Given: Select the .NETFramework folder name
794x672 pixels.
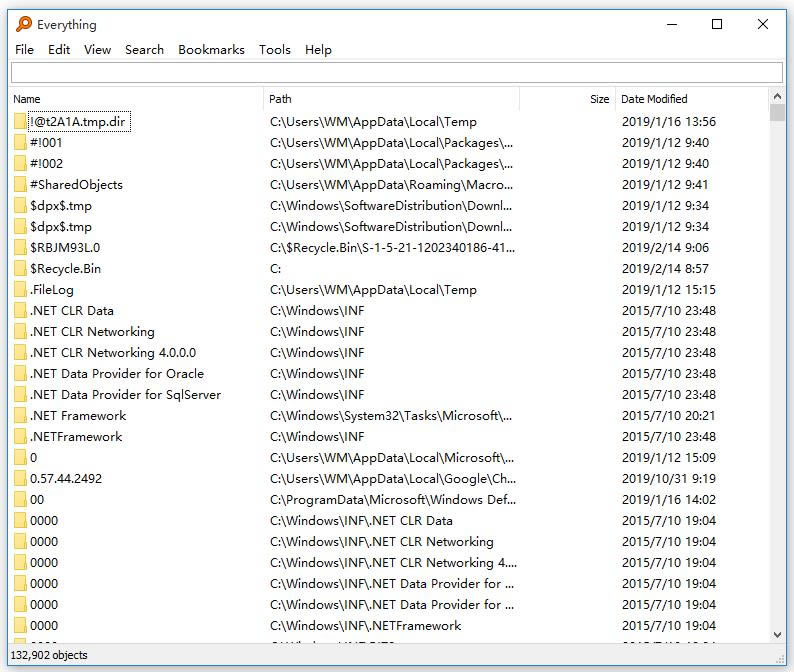Looking at the screenshot, I should coord(76,437).
